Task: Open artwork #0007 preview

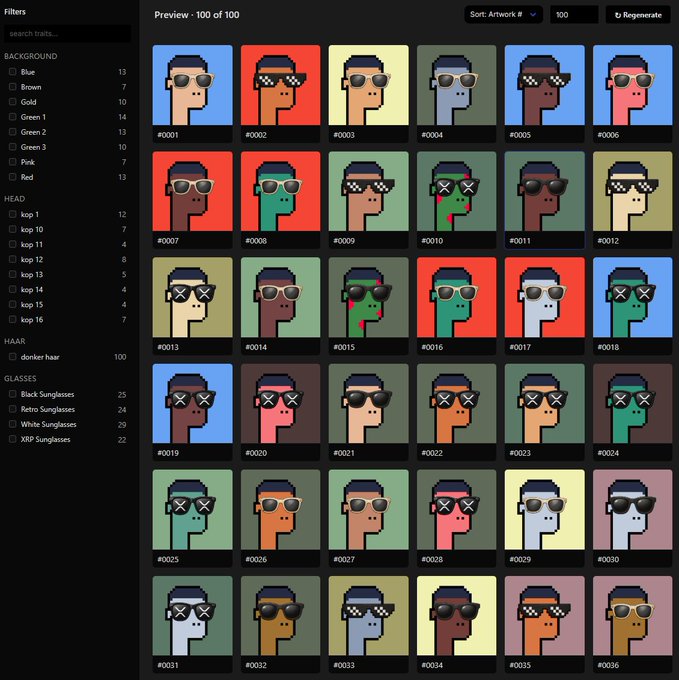Action: click(x=193, y=191)
